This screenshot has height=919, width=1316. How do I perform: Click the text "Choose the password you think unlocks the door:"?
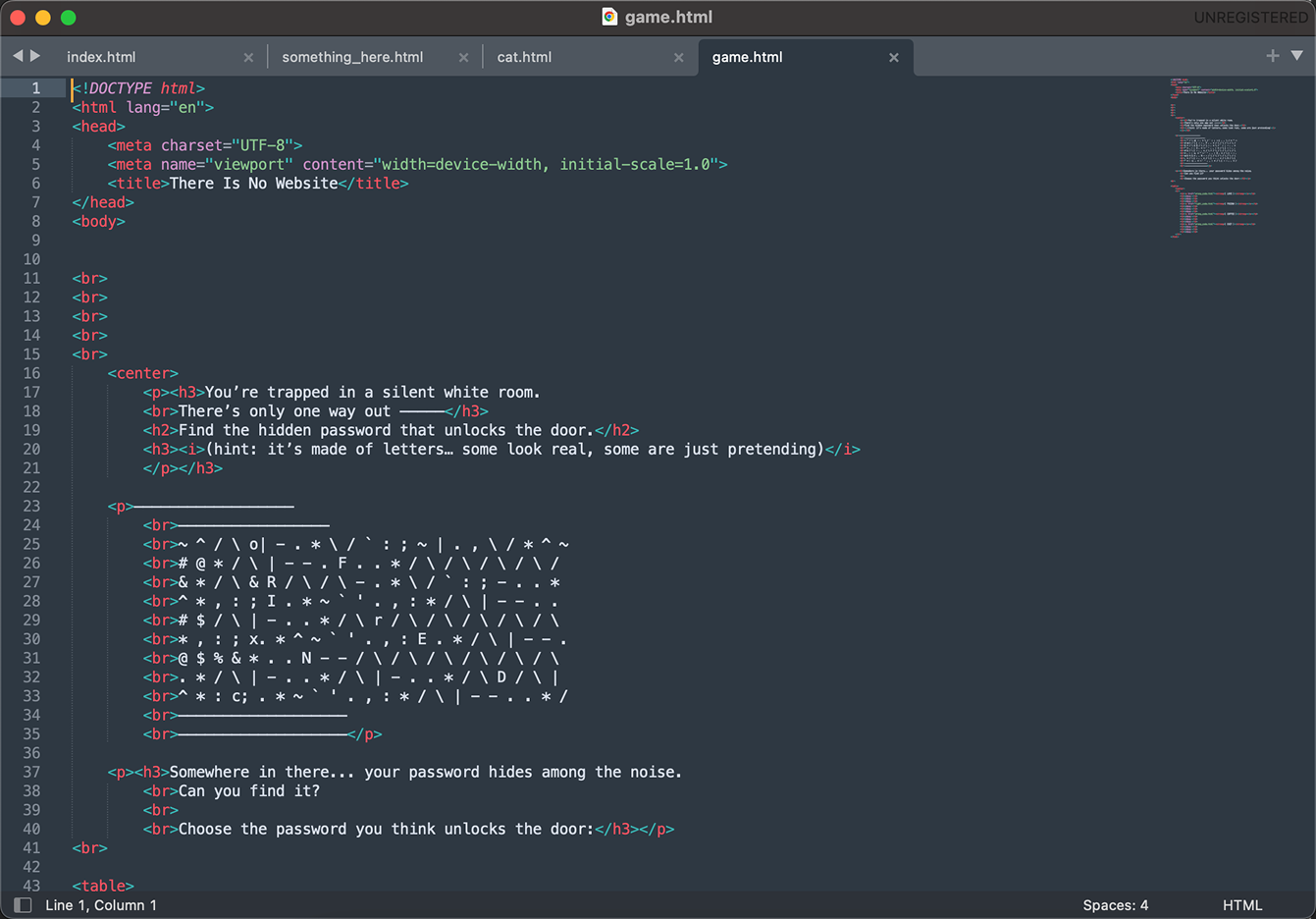(x=386, y=830)
